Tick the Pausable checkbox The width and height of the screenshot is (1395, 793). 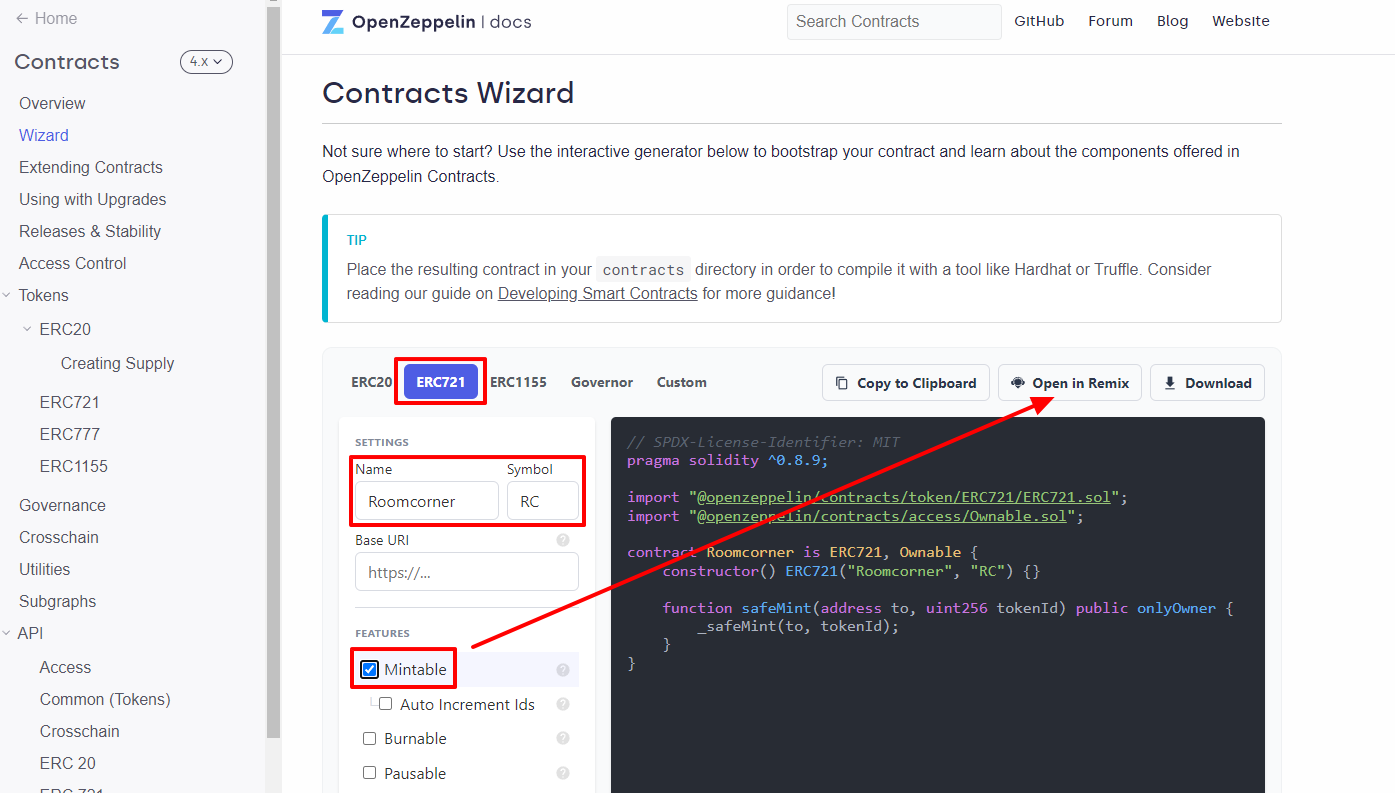coord(369,773)
